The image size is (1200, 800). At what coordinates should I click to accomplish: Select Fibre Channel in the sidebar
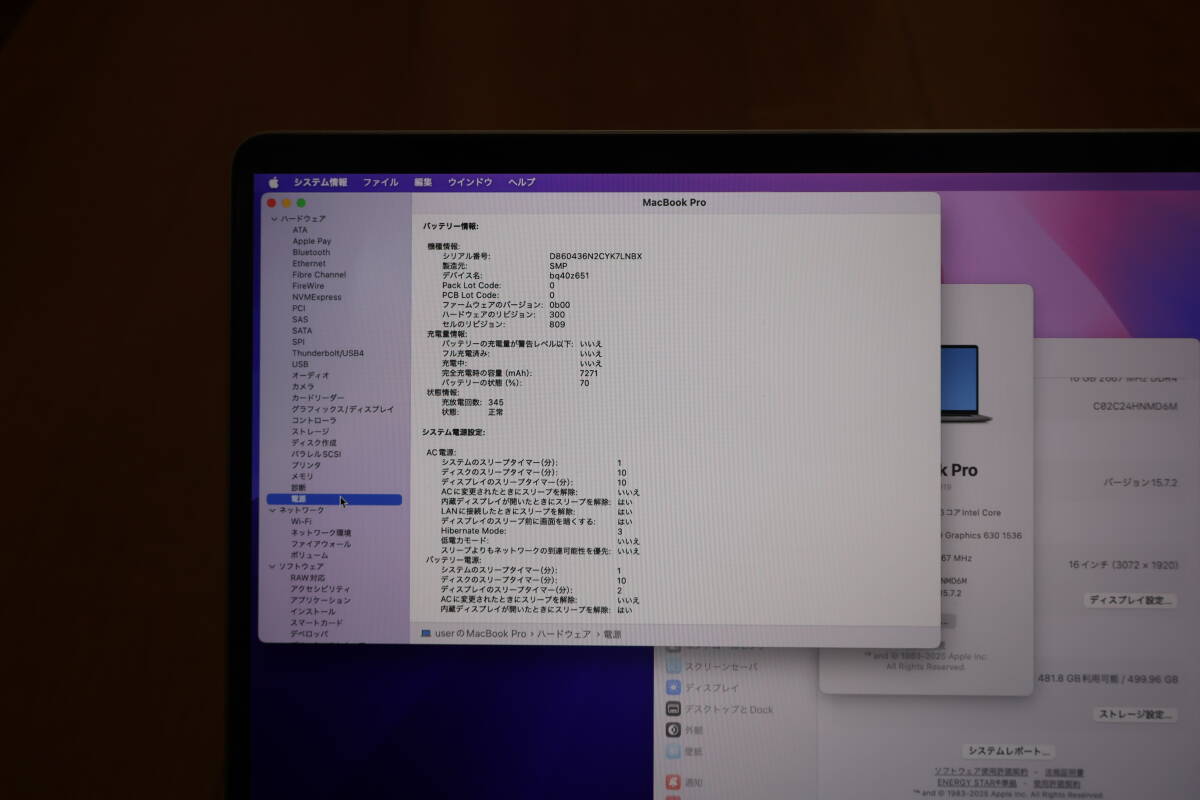point(319,274)
